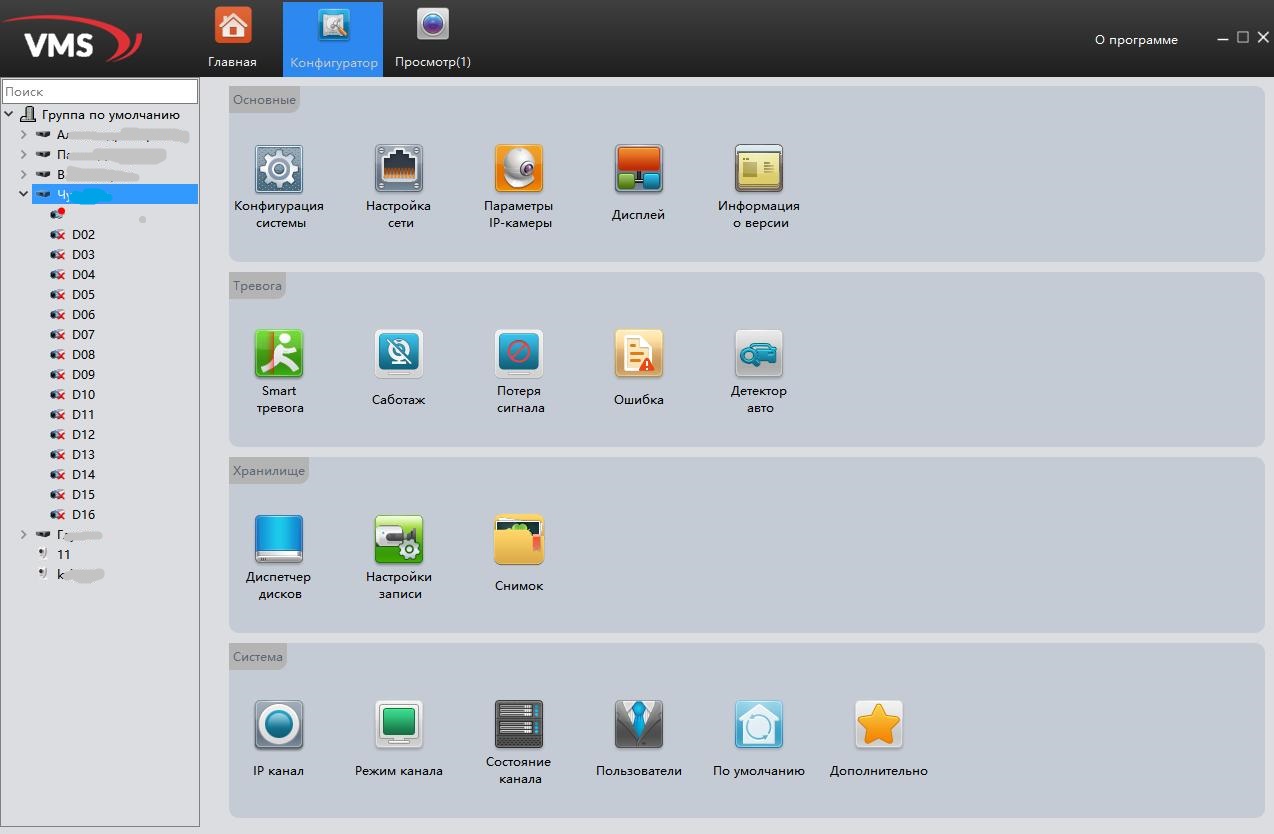Select channel D08 in device tree
The height and width of the screenshot is (834, 1274).
(x=83, y=354)
